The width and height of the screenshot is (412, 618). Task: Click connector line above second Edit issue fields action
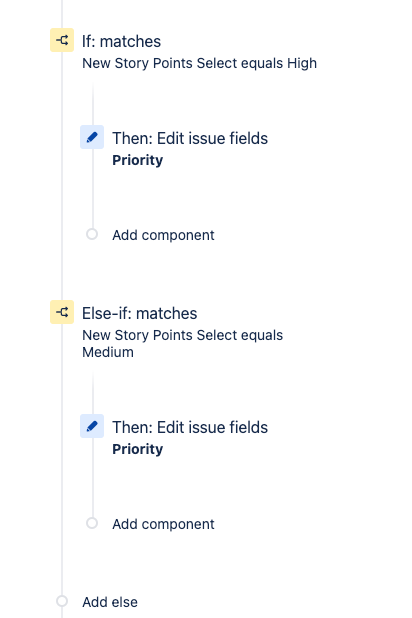tap(93, 393)
